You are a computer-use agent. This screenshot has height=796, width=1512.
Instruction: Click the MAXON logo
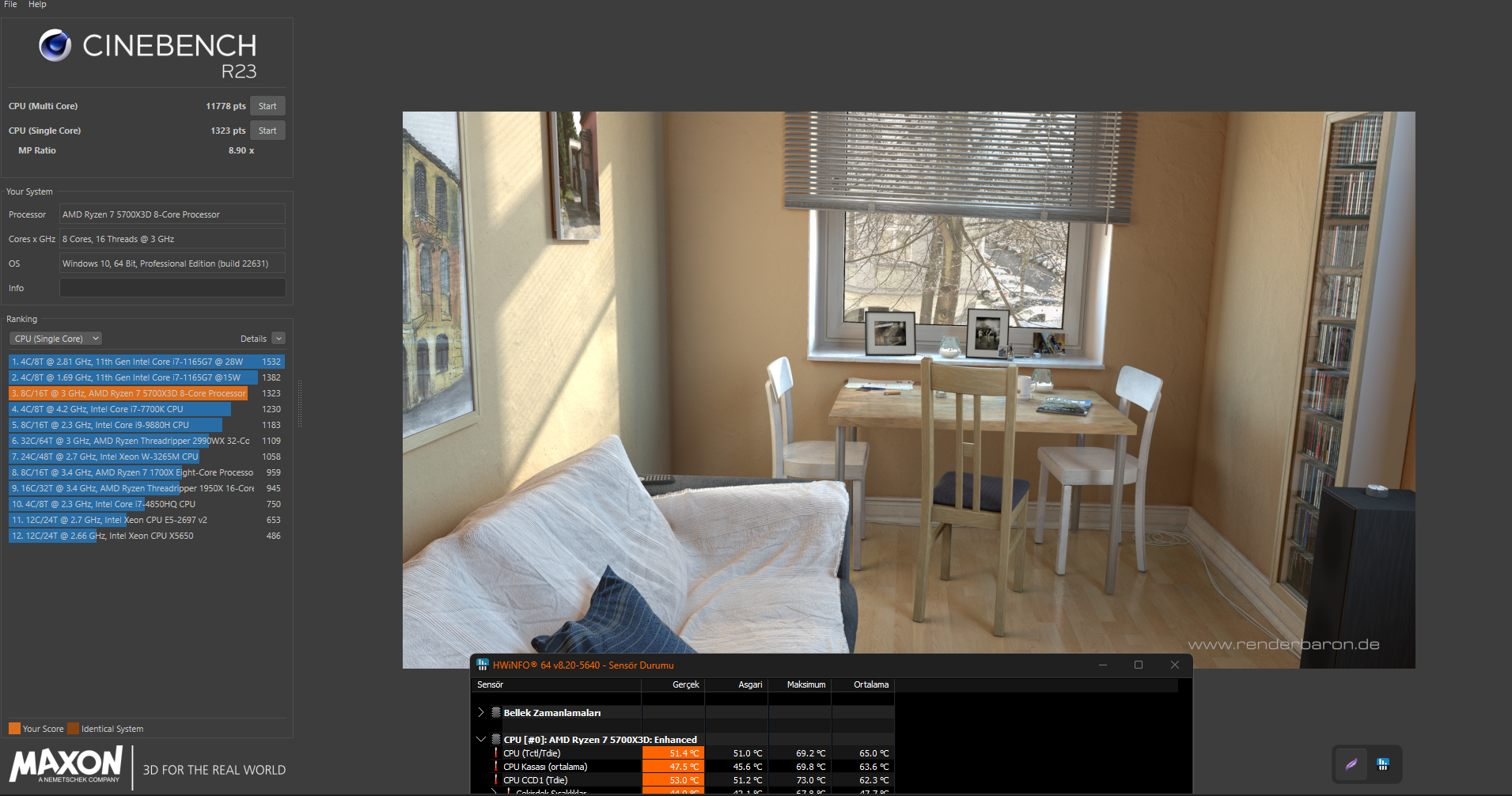[x=66, y=765]
